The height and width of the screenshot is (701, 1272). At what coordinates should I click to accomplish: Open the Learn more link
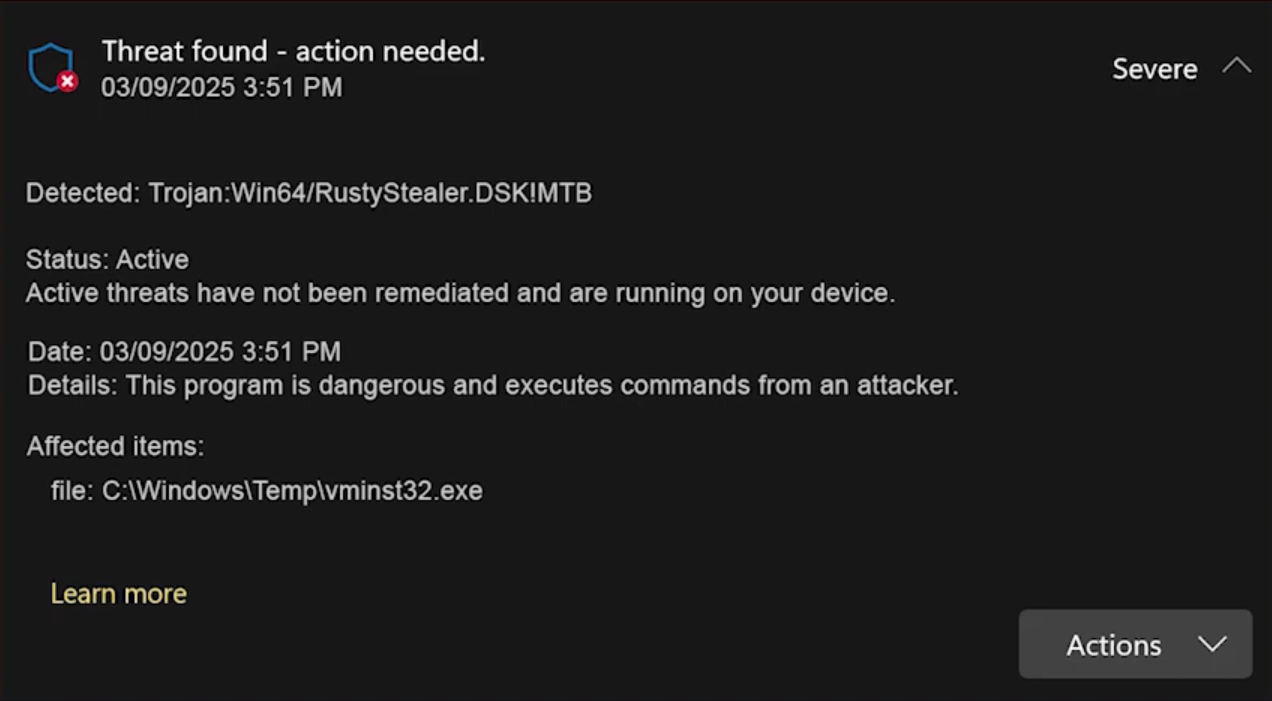[118, 593]
